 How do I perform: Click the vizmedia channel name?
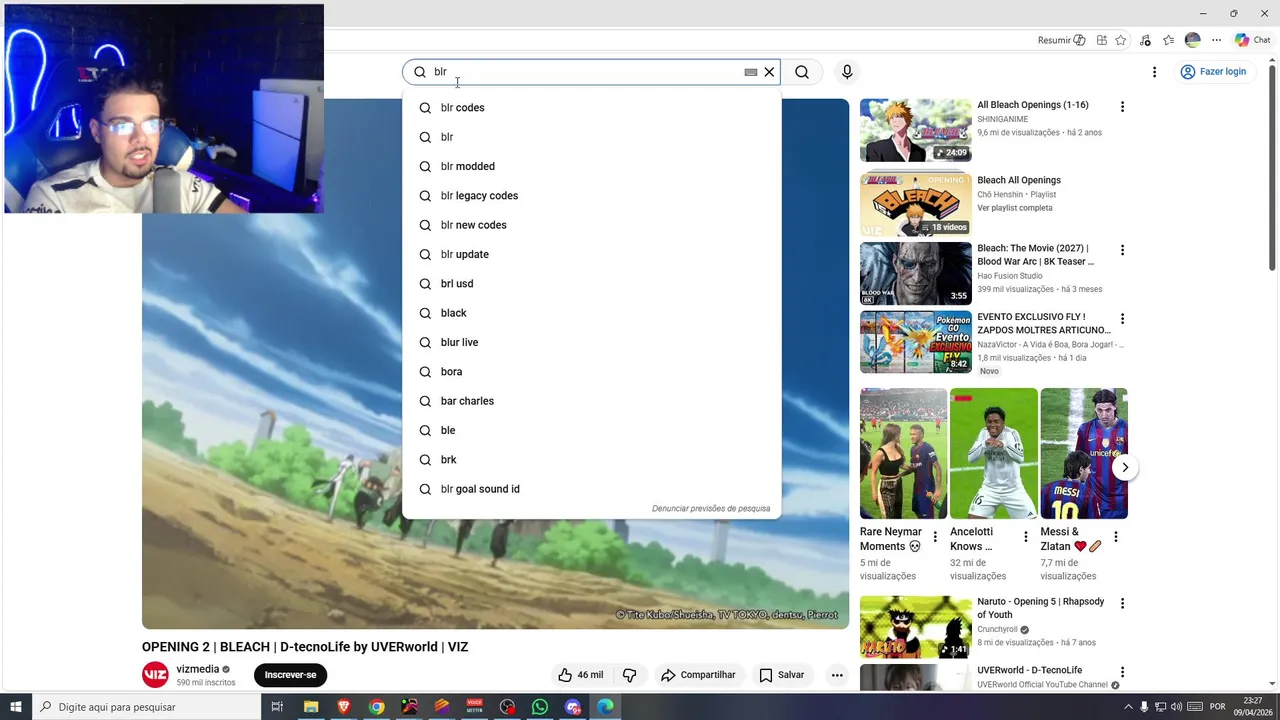coord(198,669)
